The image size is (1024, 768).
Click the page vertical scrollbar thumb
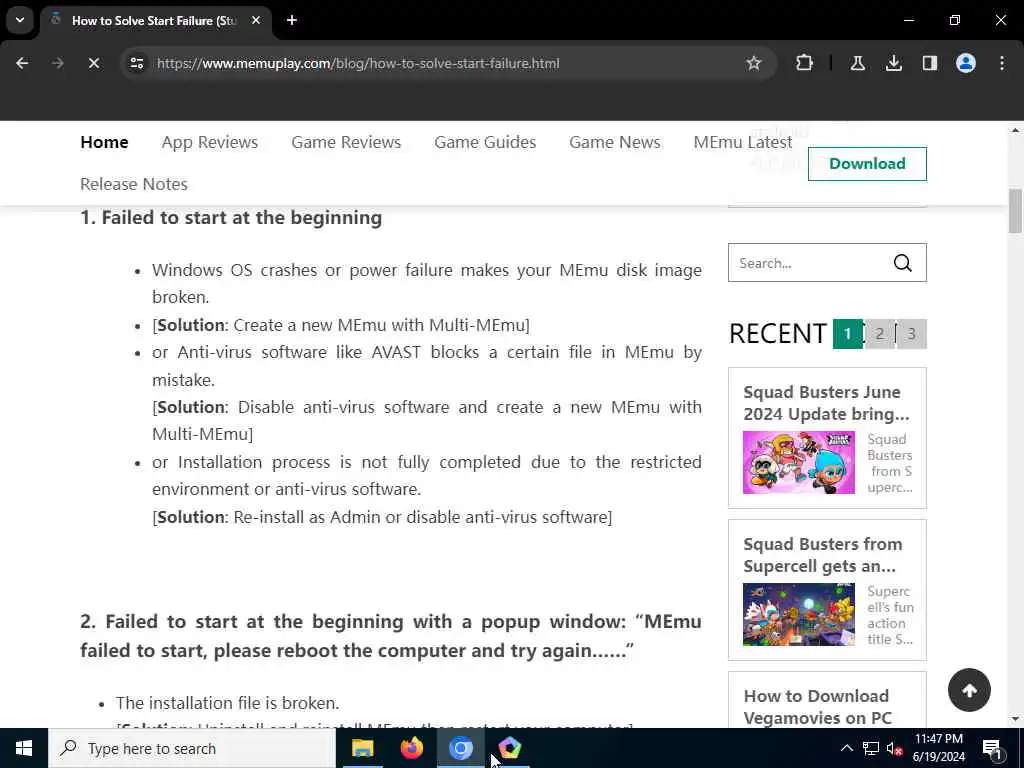point(1015,211)
